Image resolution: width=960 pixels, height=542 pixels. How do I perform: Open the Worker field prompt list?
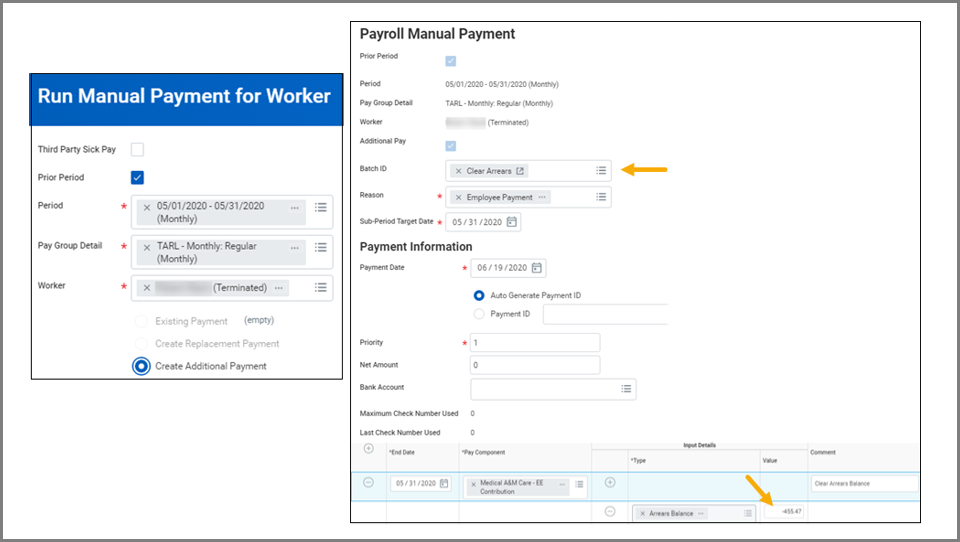[x=321, y=288]
